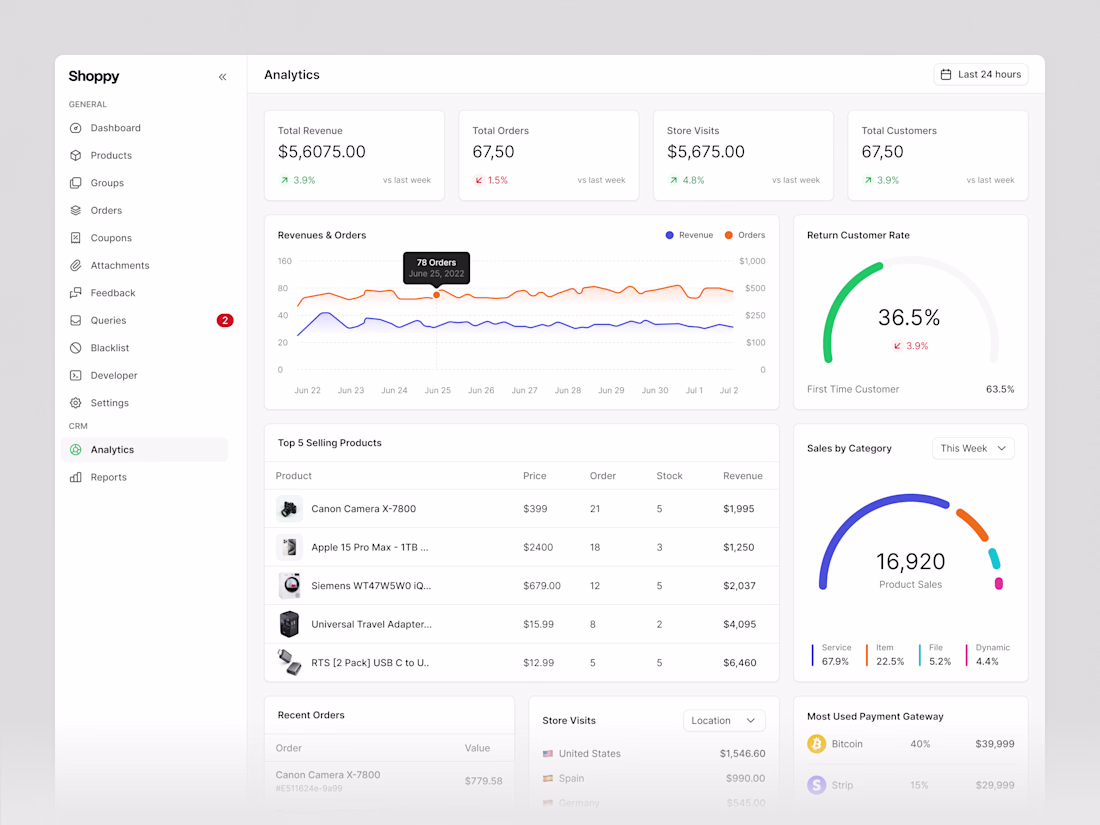The height and width of the screenshot is (825, 1100).
Task: Click the Spain flag icon
Action: 548,778
